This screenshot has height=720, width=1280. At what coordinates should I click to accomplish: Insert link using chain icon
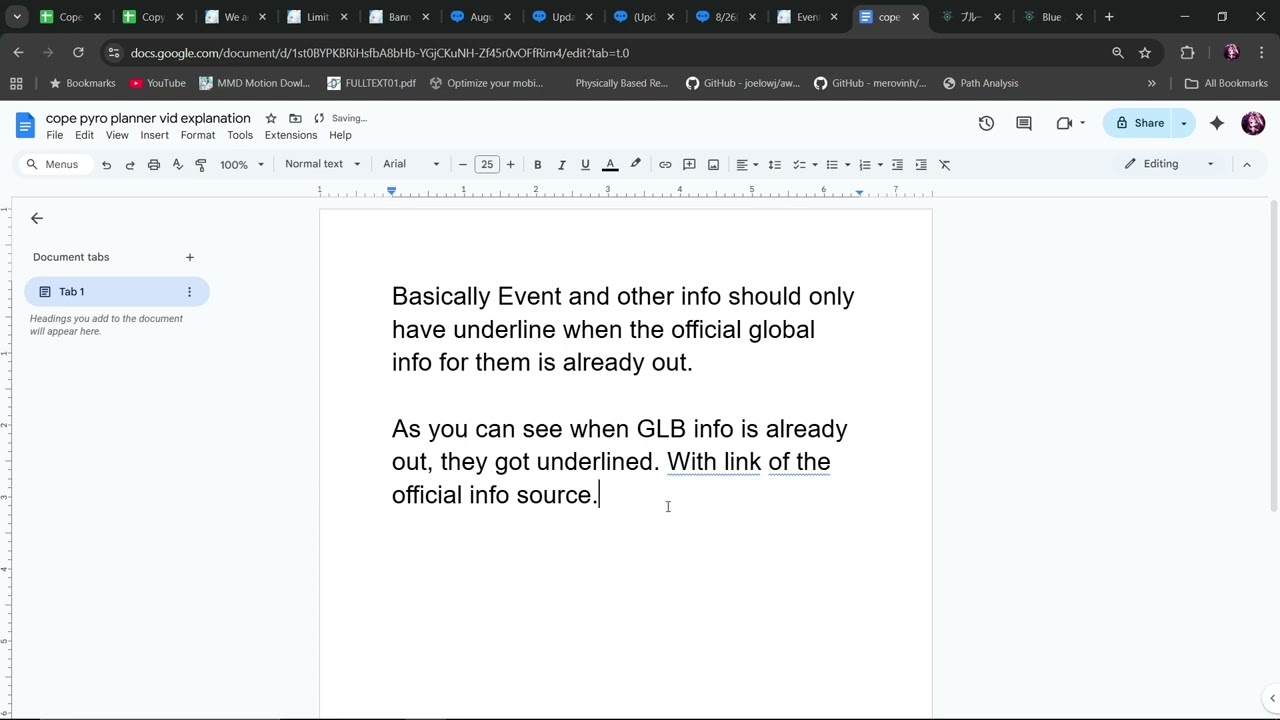[x=665, y=165]
